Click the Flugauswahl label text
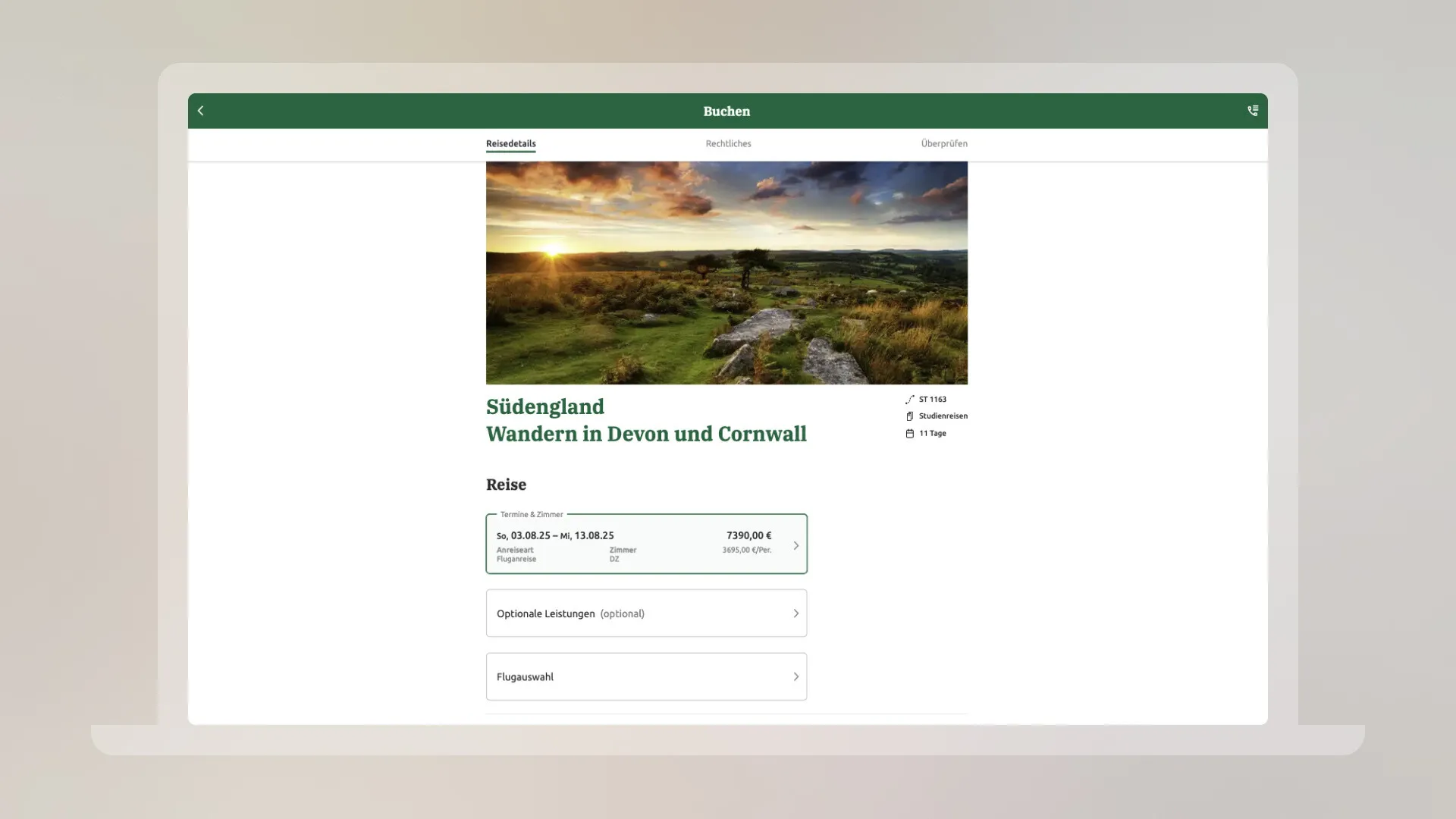This screenshot has height=819, width=1456. [525, 676]
